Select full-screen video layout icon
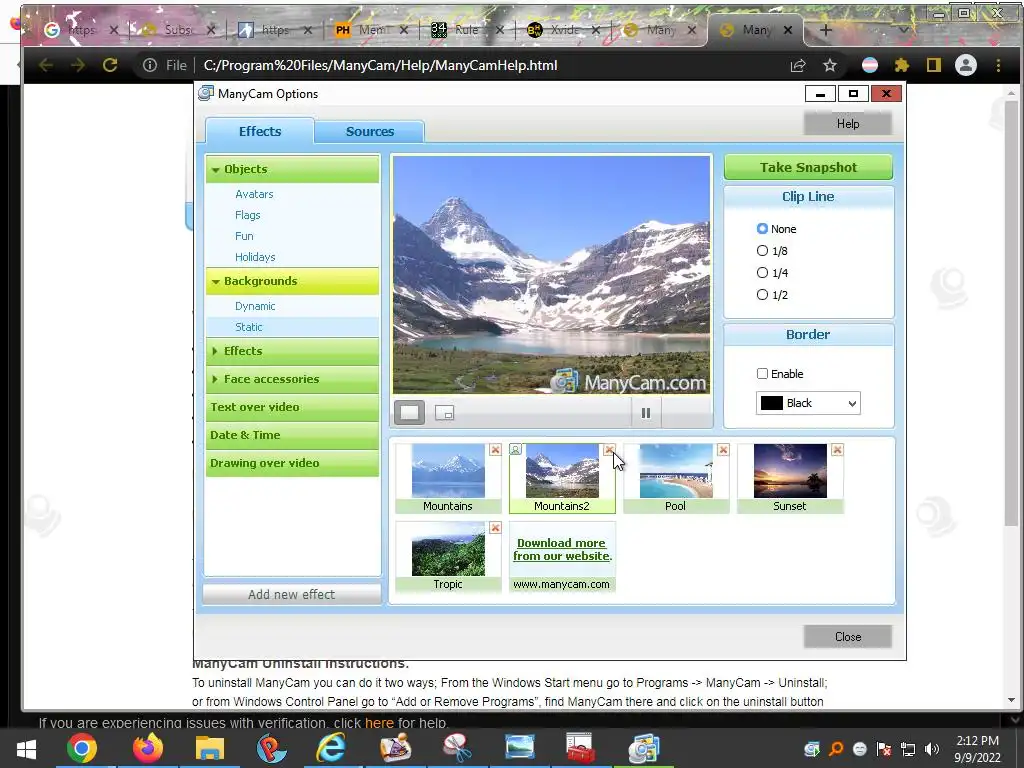1024x768 pixels. click(409, 413)
